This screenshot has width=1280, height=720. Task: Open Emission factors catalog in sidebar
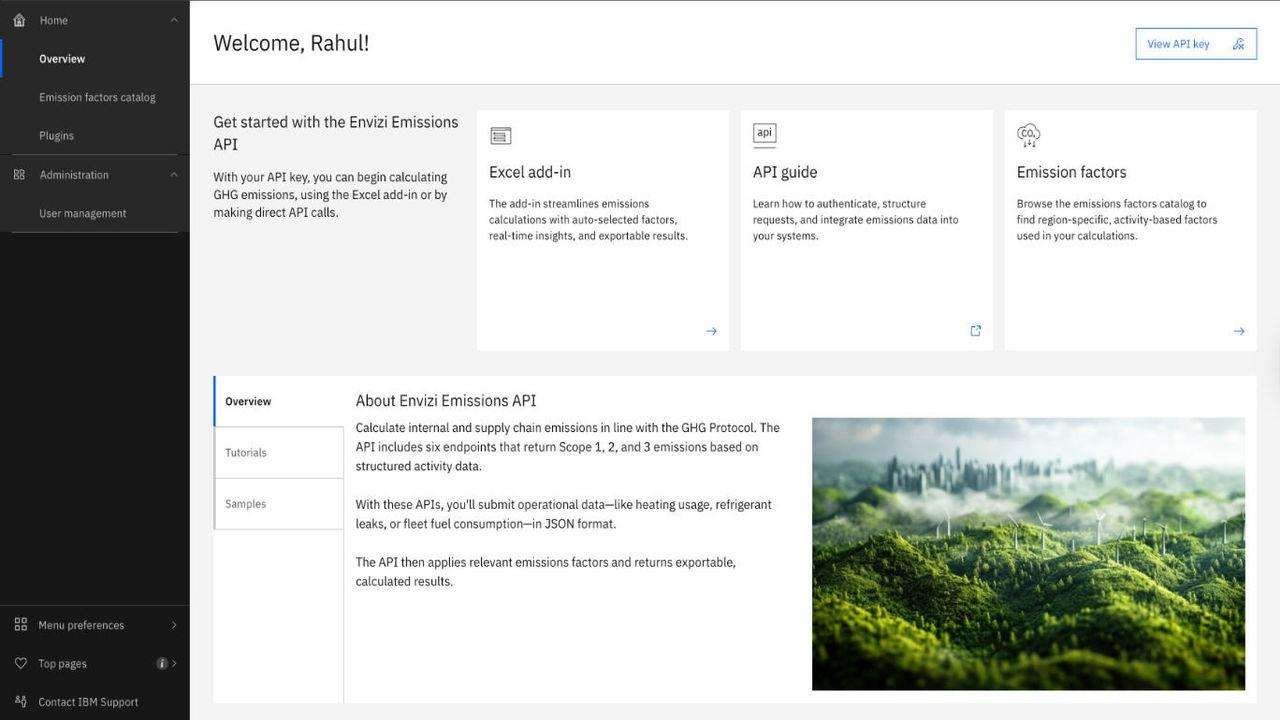click(97, 97)
